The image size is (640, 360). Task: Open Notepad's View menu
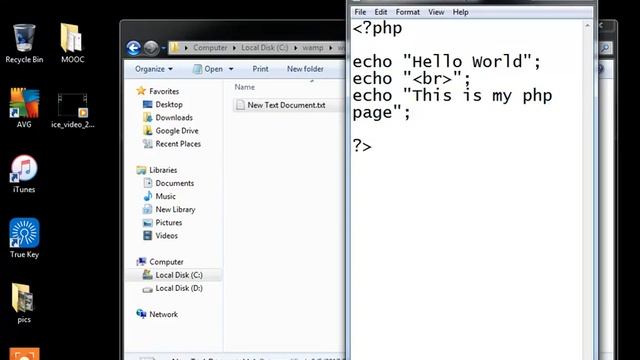coord(436,12)
